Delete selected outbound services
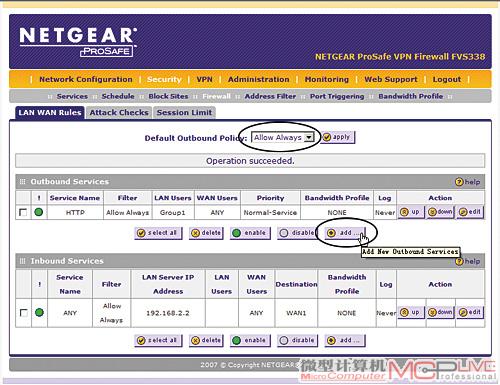 tap(206, 233)
